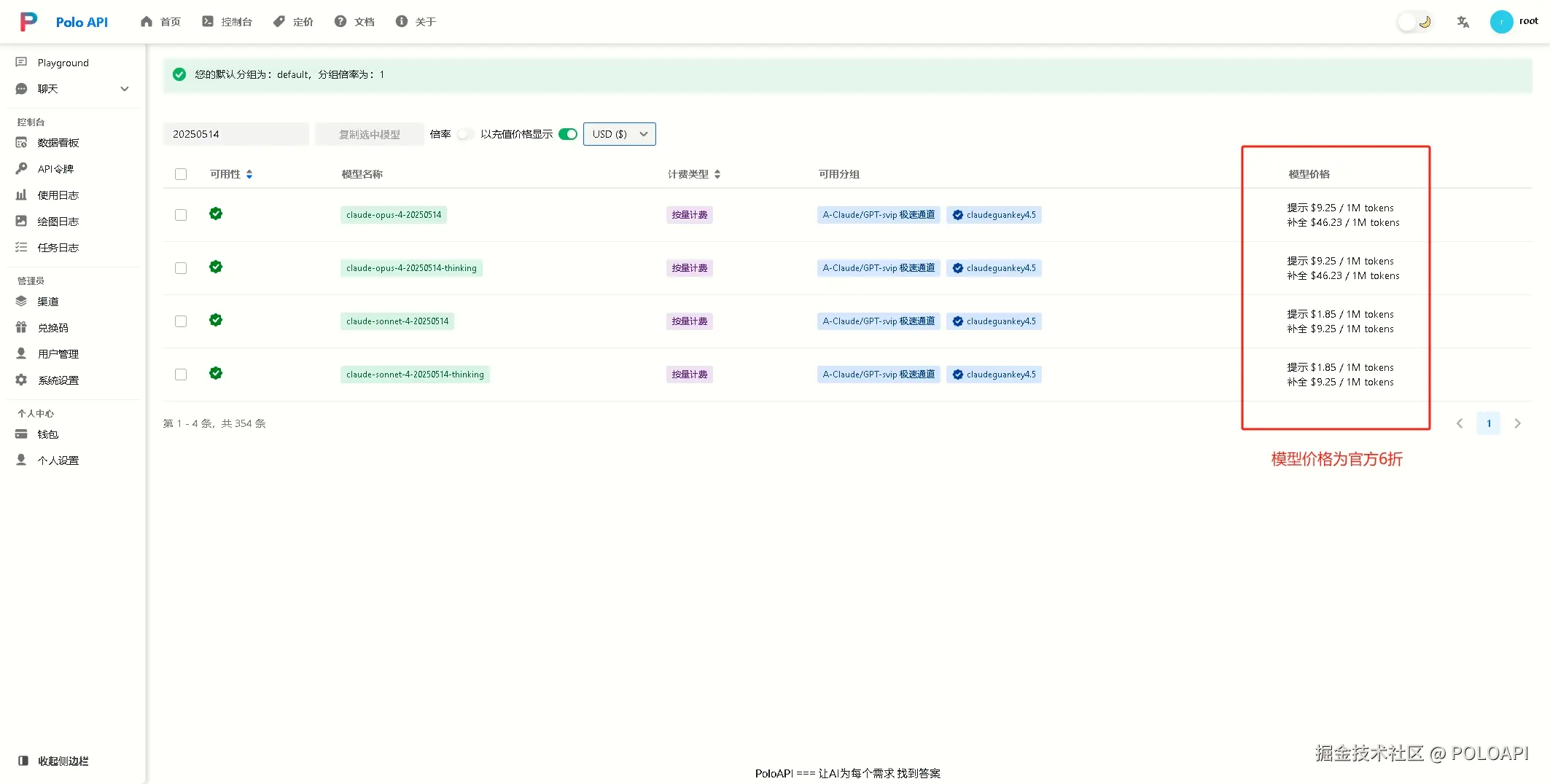Sort by the 可用性 column arrows

(x=249, y=174)
